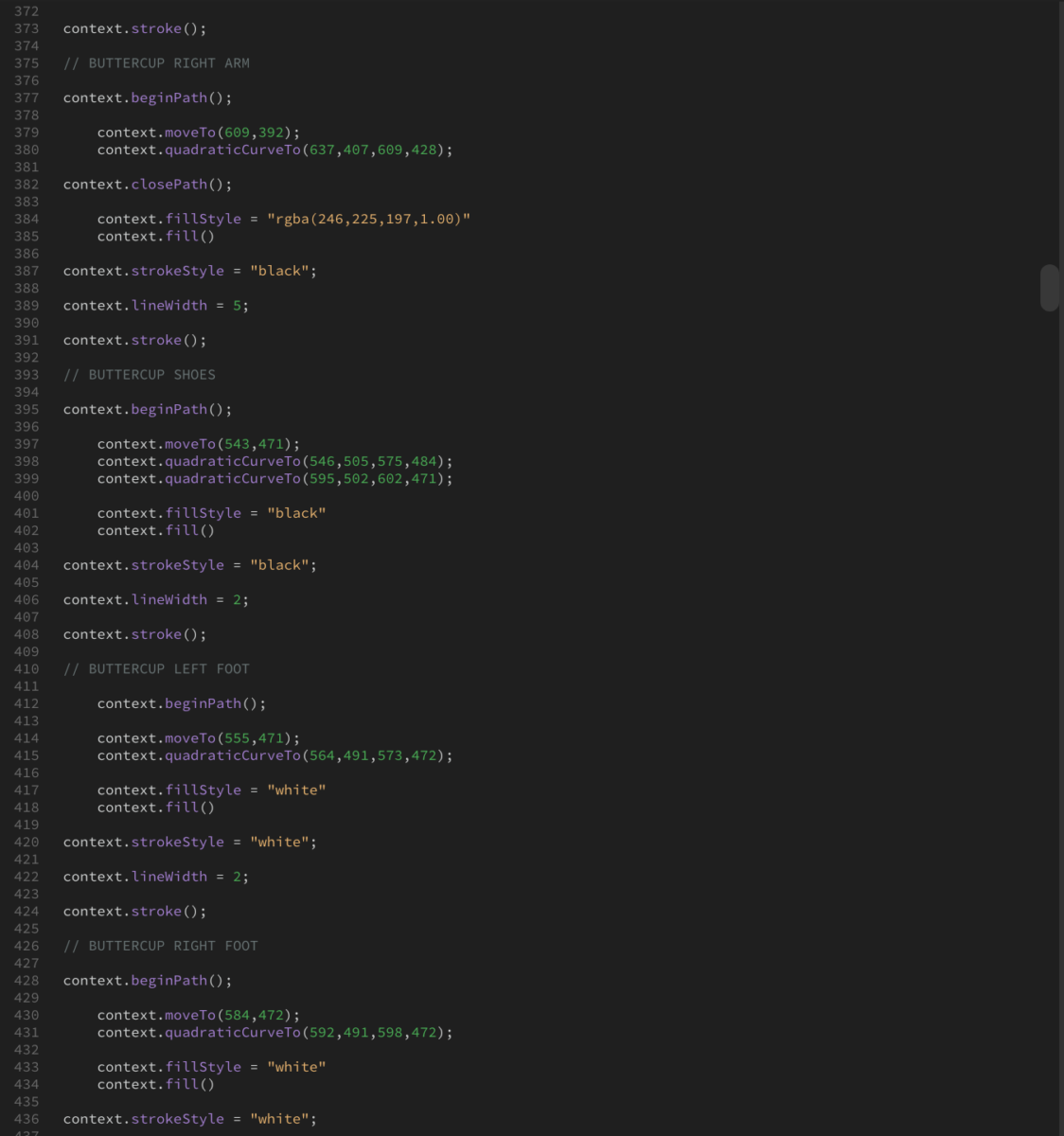Viewport: 1064px width, 1136px height.
Task: Click the vertical scrollbar thumb
Action: pyautogui.click(x=1049, y=288)
